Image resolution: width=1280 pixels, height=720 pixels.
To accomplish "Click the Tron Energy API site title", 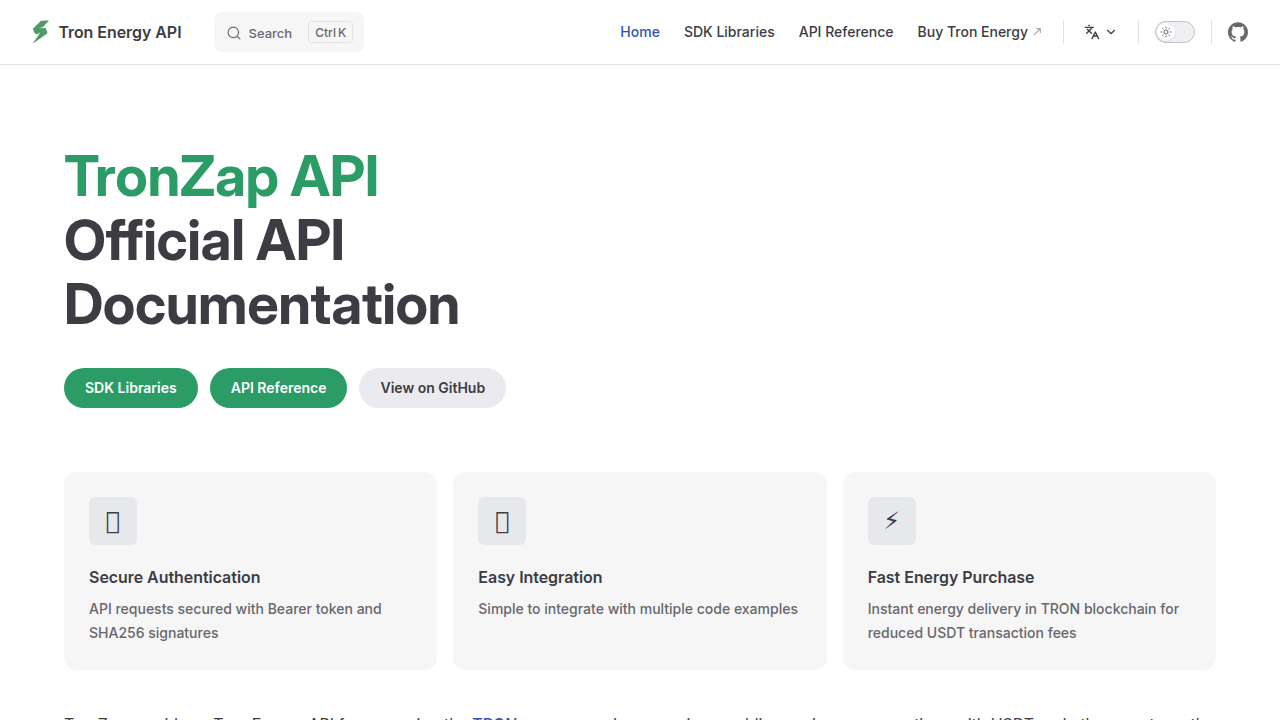I will [120, 32].
